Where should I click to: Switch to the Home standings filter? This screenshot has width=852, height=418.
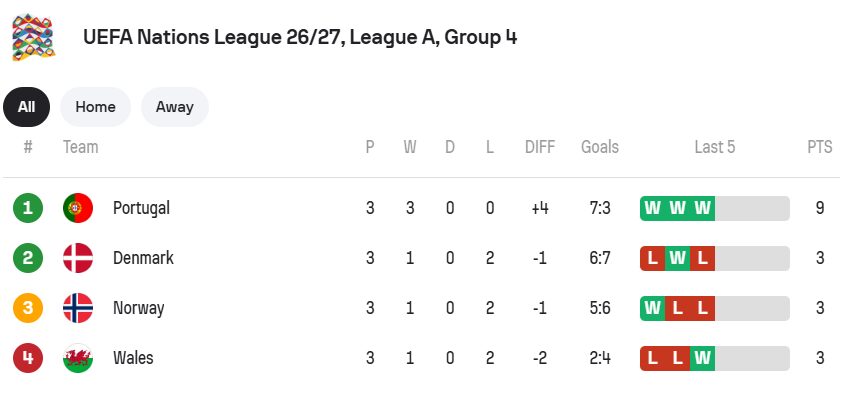click(x=95, y=107)
